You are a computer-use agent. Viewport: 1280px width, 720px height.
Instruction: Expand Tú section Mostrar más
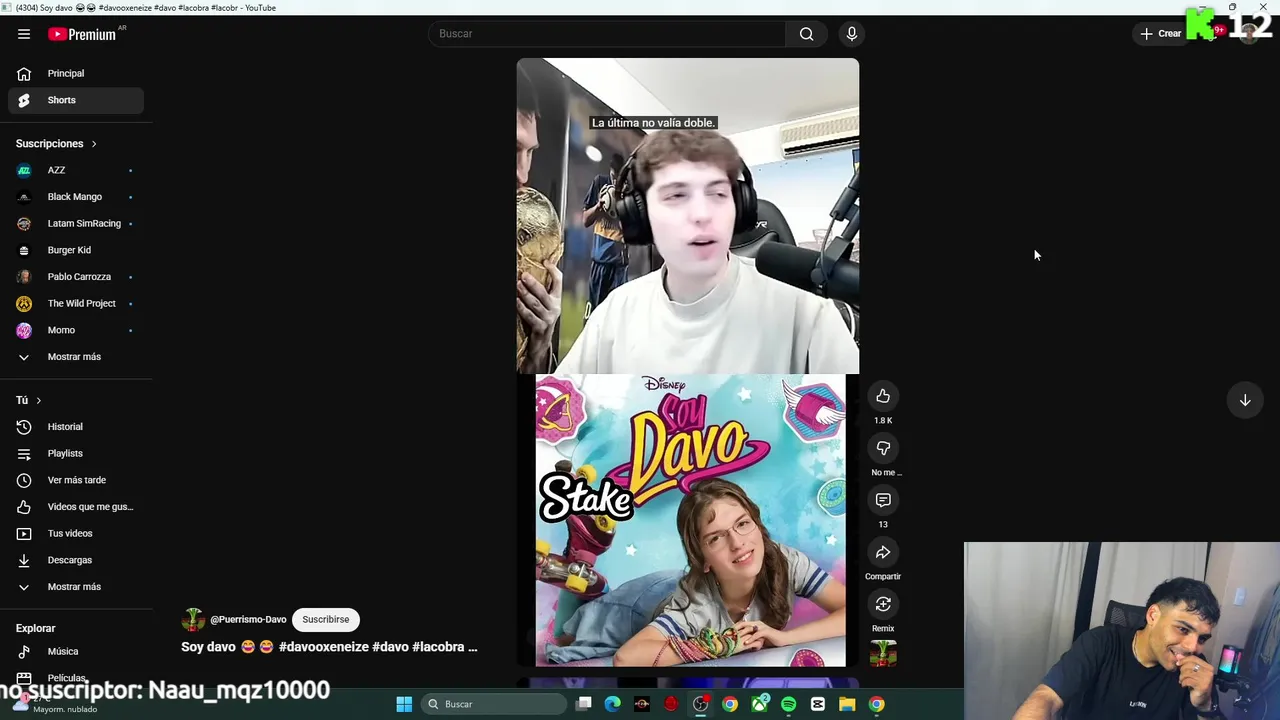point(76,587)
